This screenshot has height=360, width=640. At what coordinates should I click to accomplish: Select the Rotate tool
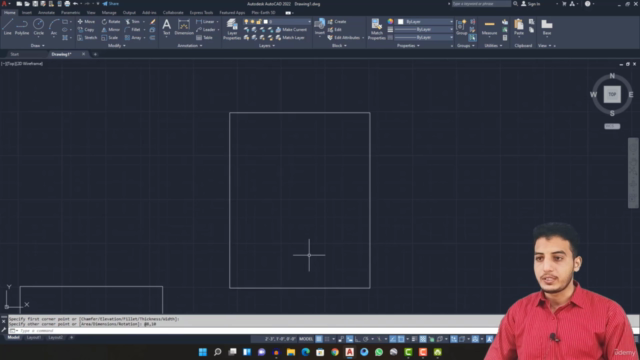click(x=111, y=22)
